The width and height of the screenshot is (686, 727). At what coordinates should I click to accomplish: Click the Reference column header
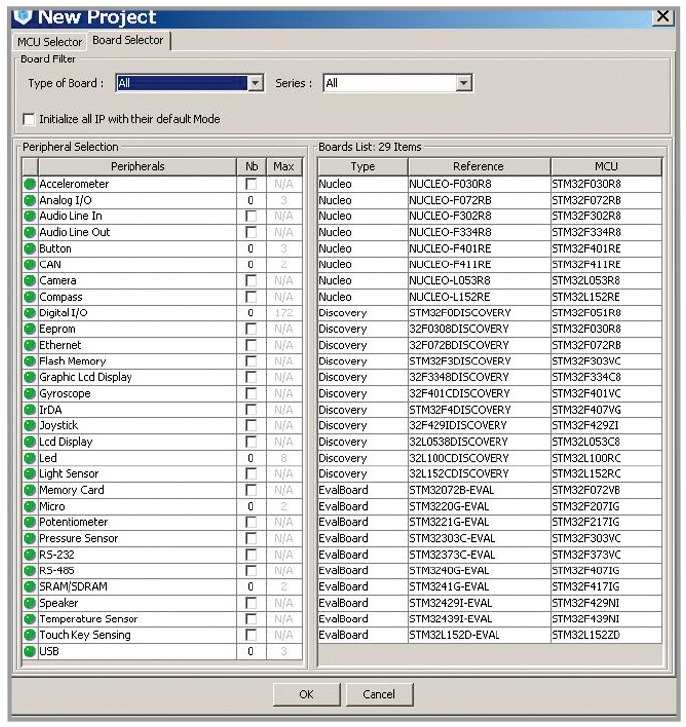(x=478, y=166)
